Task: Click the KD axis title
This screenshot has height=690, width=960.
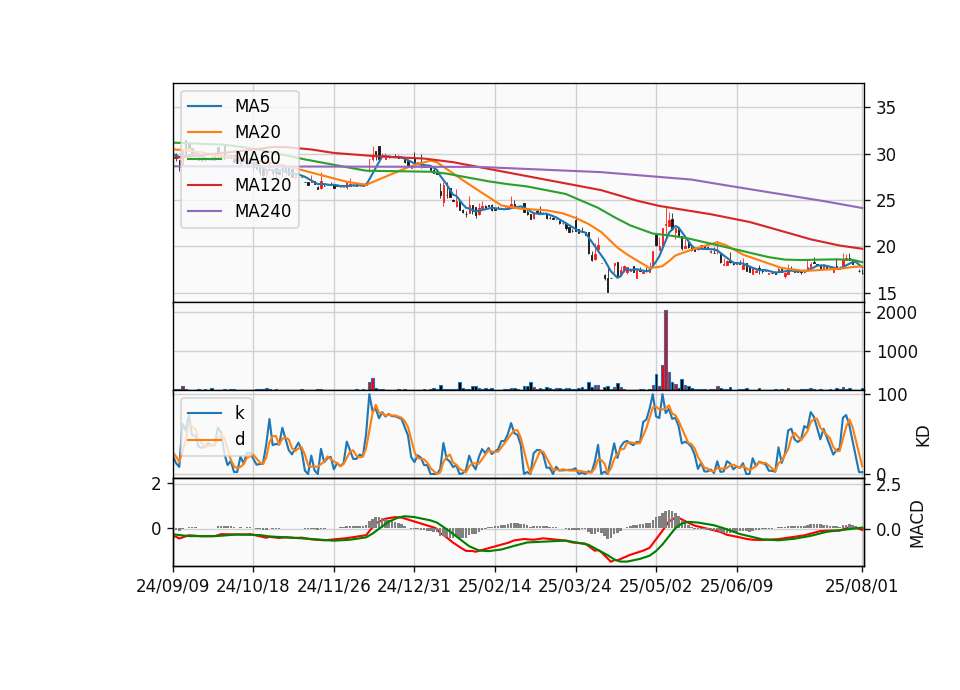Action: (x=923, y=436)
